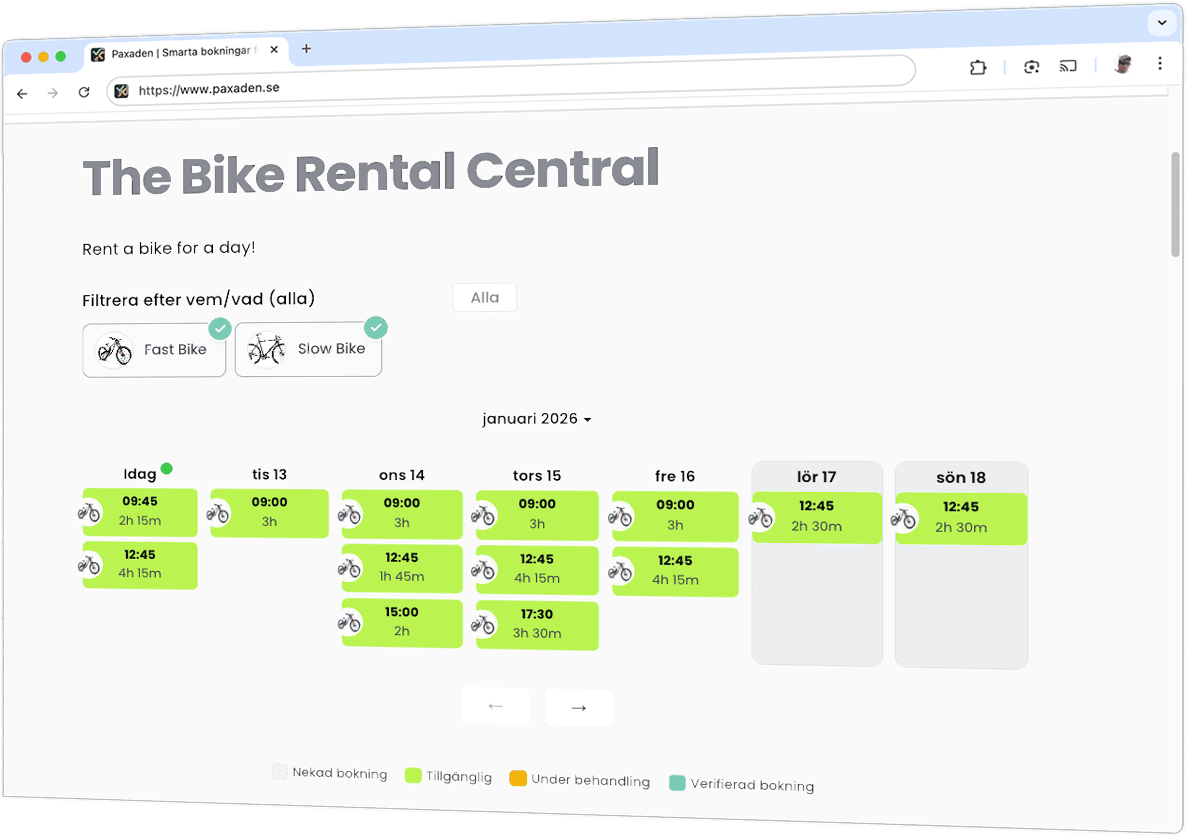The image size is (1186, 836).
Task: Click the bike icon on today's 09:45 slot
Action: 91,511
